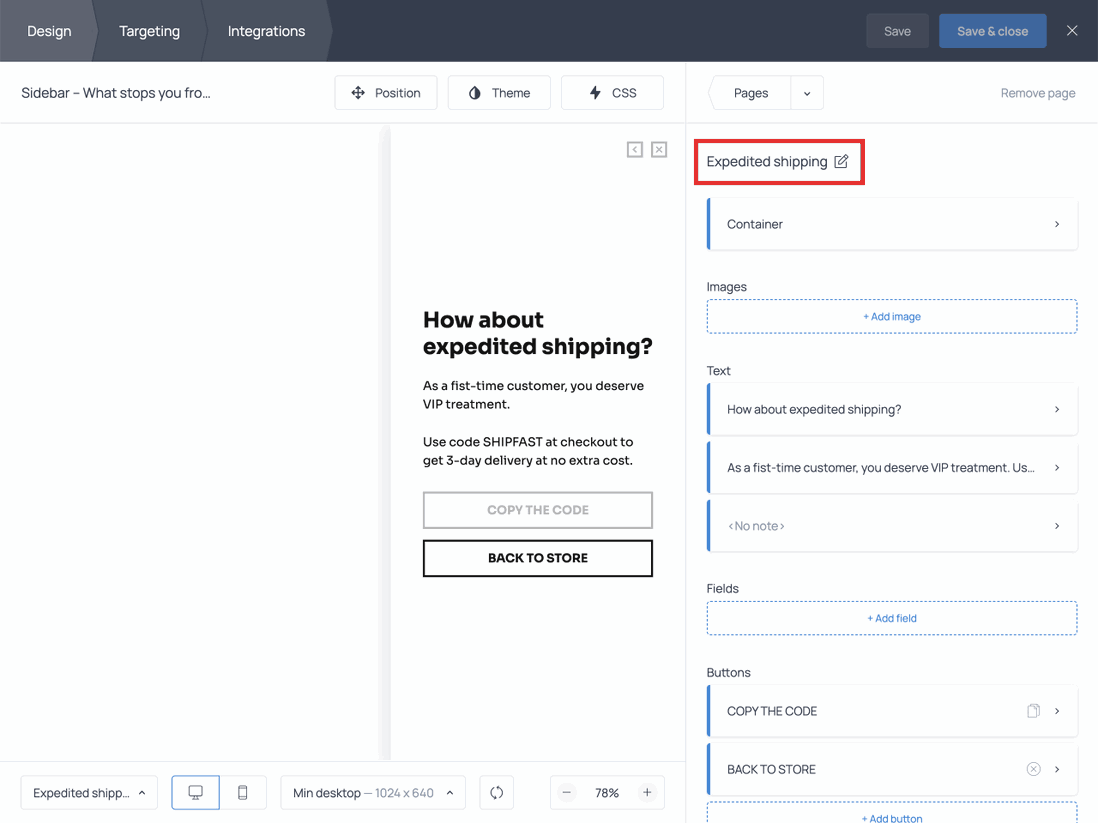The width and height of the screenshot is (1098, 823).
Task: Switch to mobile preview mode
Action: 242,793
